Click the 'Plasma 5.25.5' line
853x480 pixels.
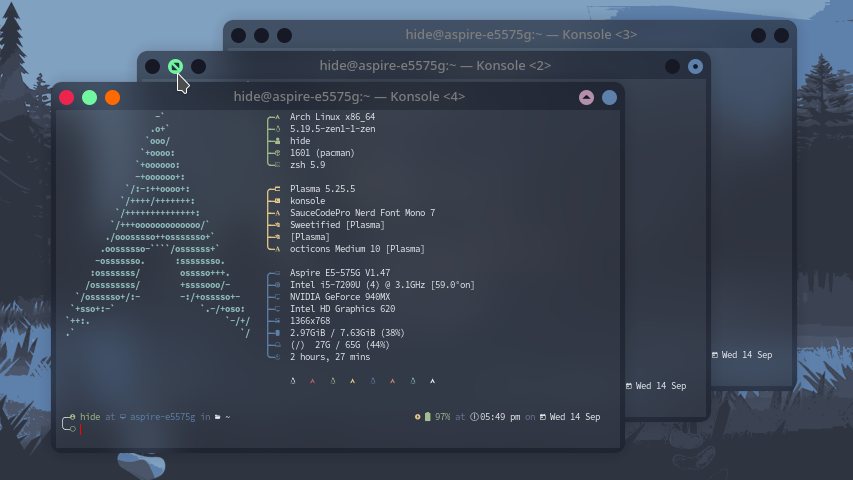click(x=322, y=189)
